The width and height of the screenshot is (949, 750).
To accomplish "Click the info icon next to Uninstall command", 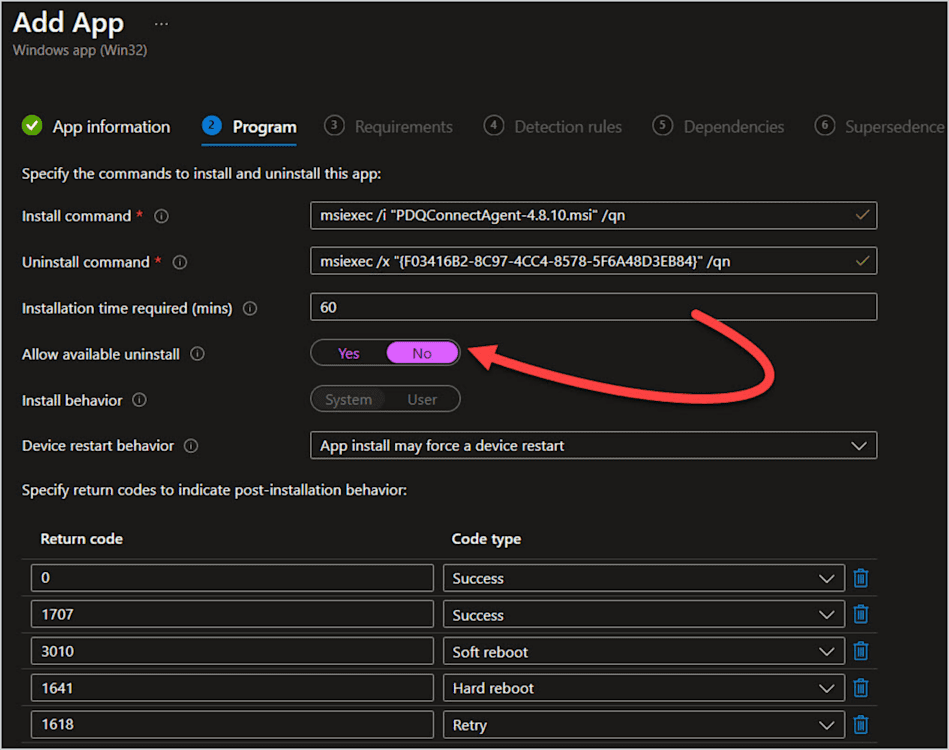I will (x=180, y=262).
